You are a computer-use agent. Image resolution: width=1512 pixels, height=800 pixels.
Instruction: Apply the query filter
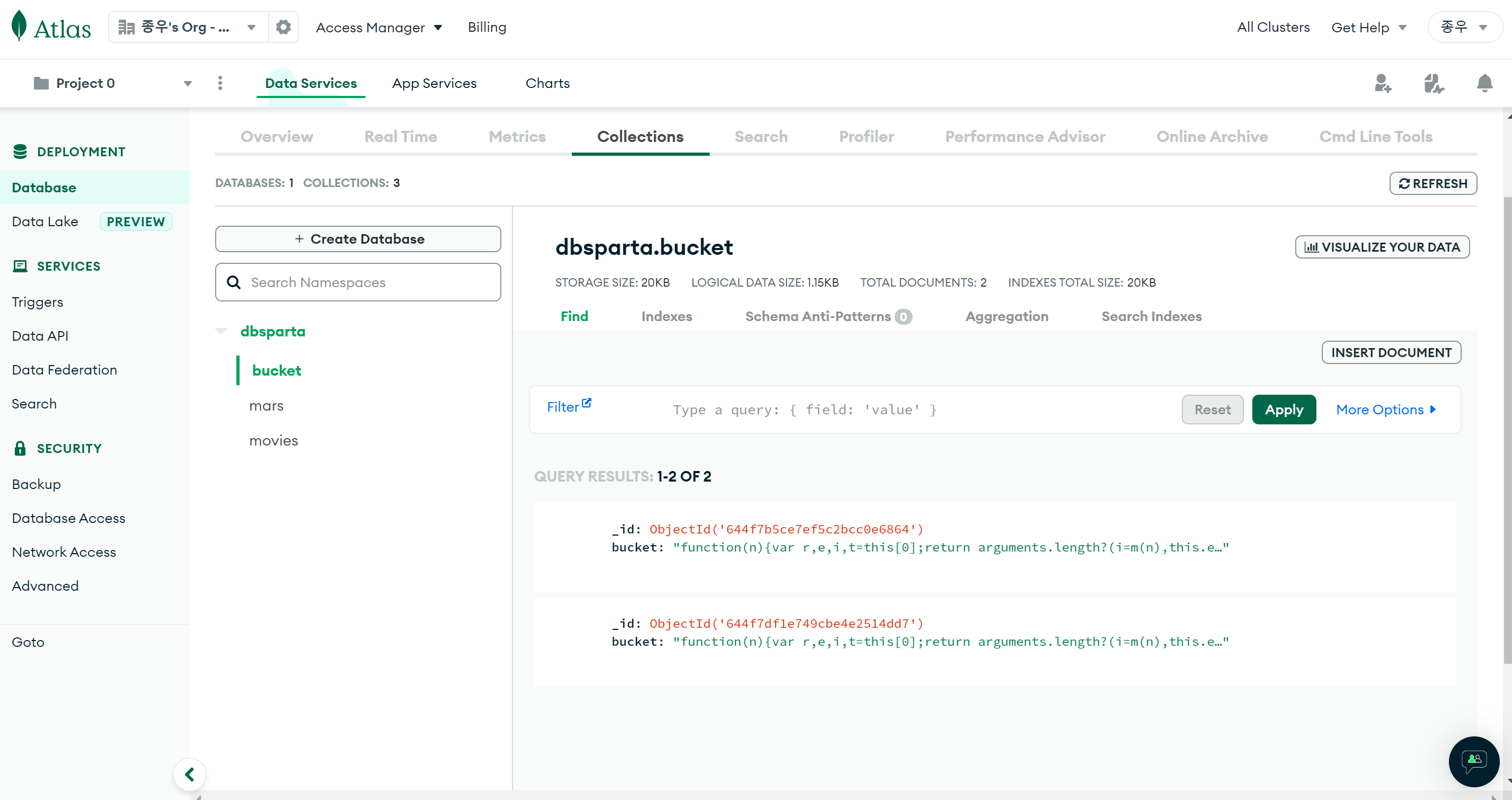click(x=1284, y=410)
